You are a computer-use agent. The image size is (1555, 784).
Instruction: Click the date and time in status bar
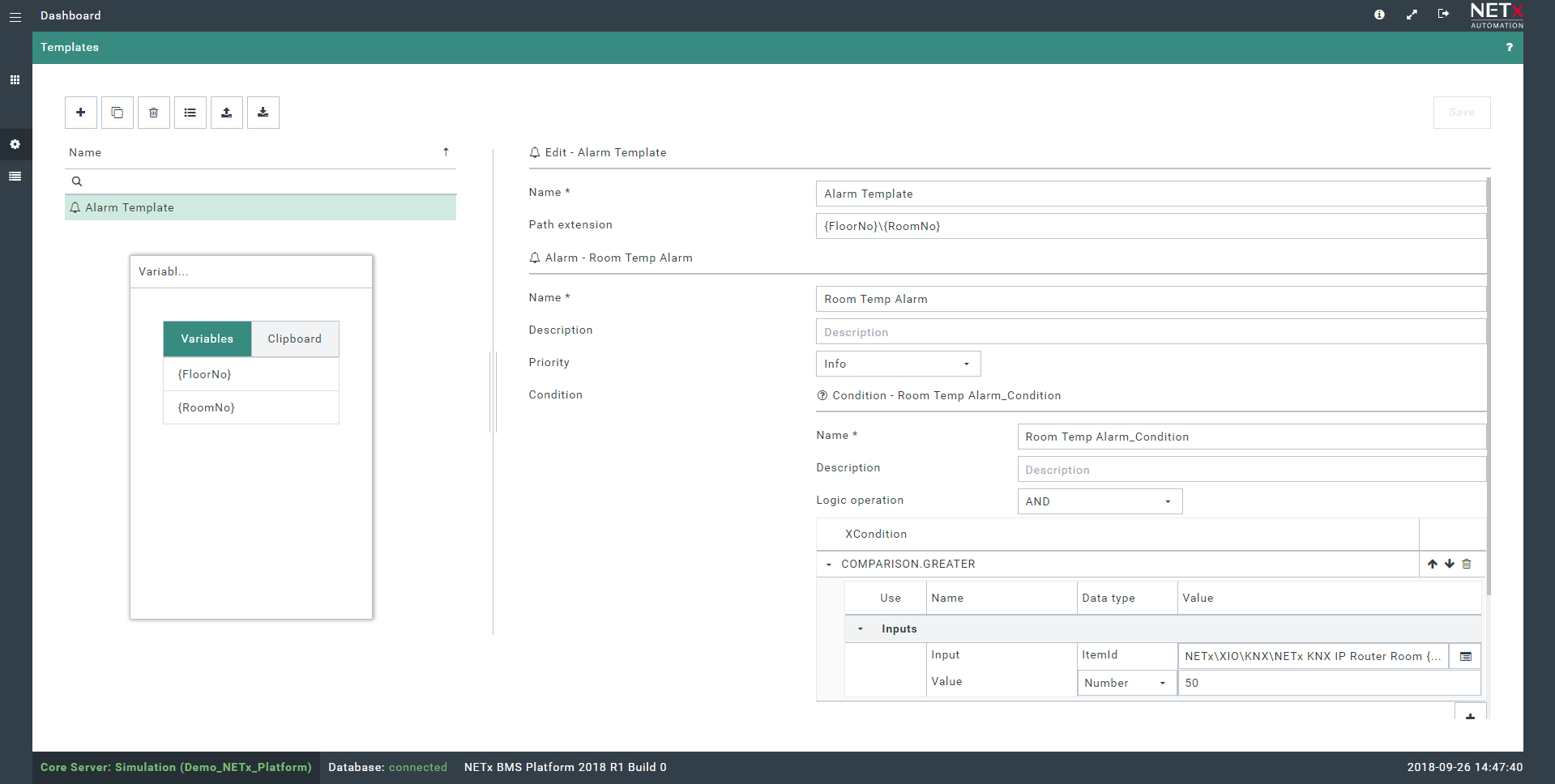click(1464, 767)
